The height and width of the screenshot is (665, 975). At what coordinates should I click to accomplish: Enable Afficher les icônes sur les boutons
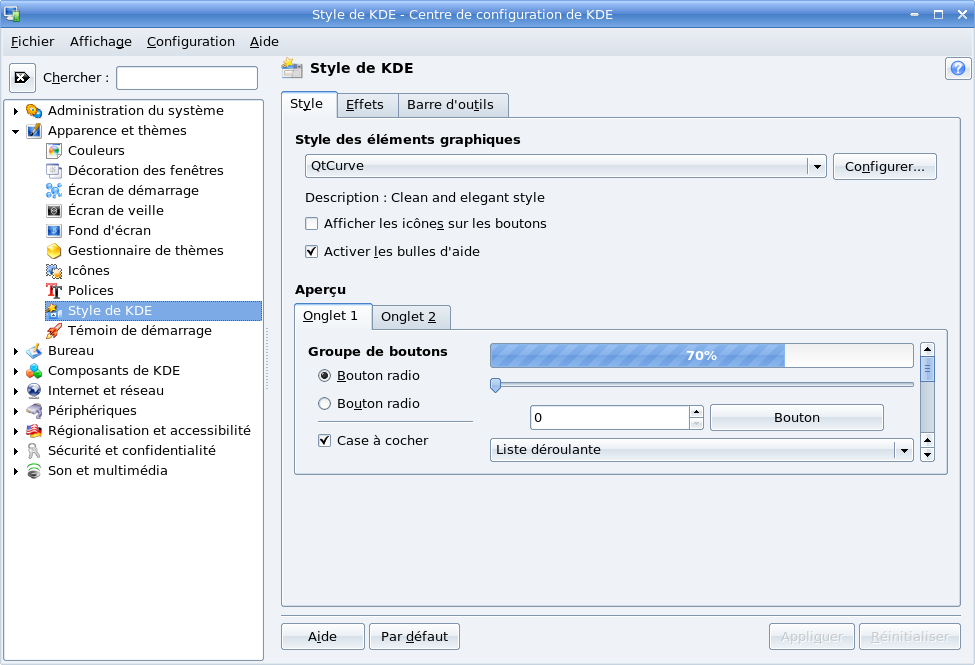312,223
